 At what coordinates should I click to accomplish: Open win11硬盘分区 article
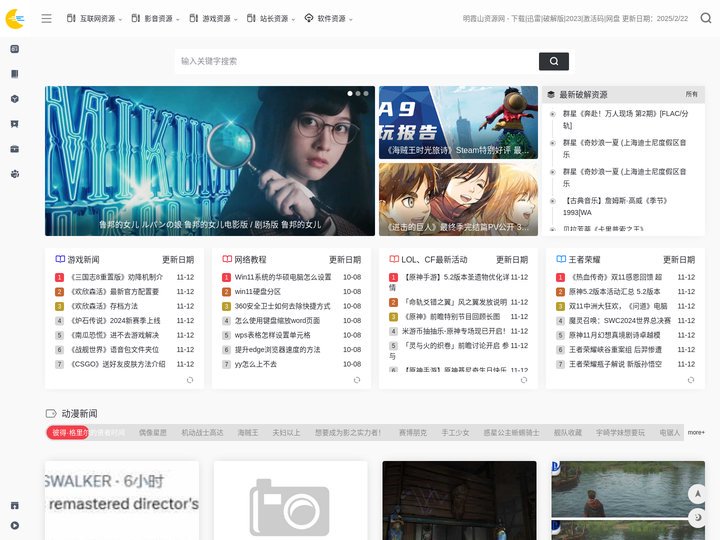pos(258,292)
